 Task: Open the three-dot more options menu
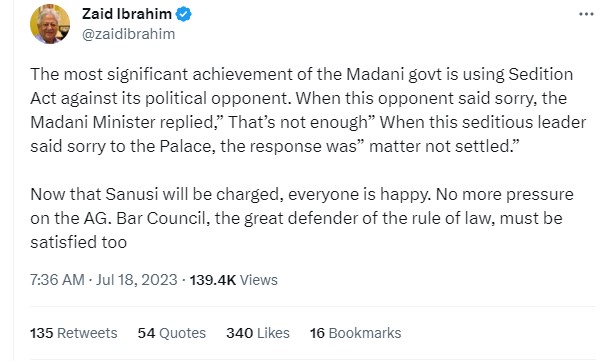586,14
